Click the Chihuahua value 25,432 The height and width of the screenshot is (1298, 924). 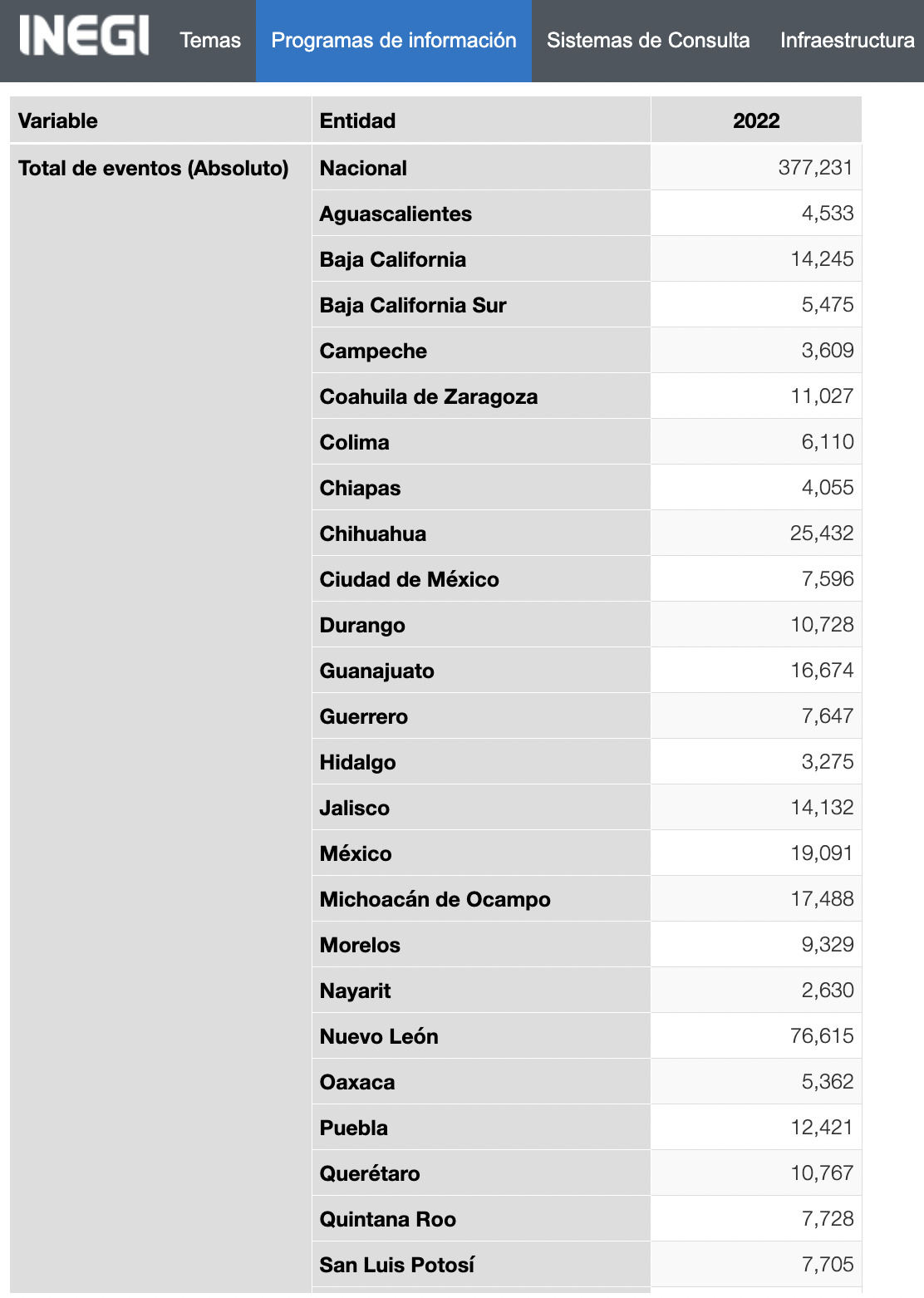tap(821, 533)
